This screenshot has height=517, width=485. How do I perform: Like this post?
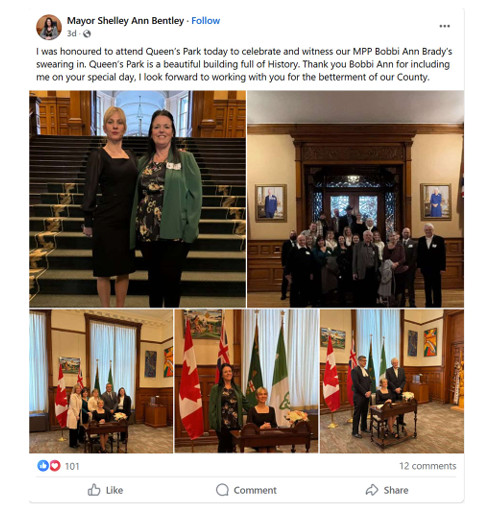point(105,490)
